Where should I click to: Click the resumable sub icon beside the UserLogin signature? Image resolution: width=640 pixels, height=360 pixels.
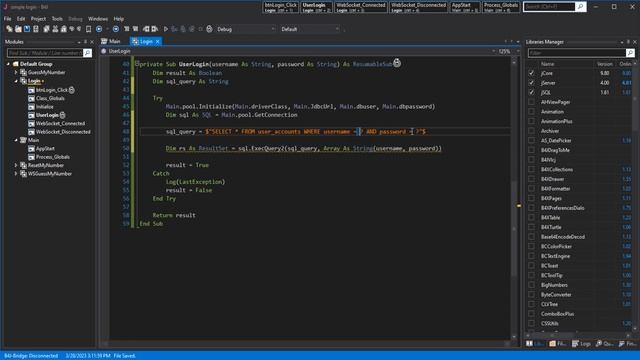click(397, 63)
